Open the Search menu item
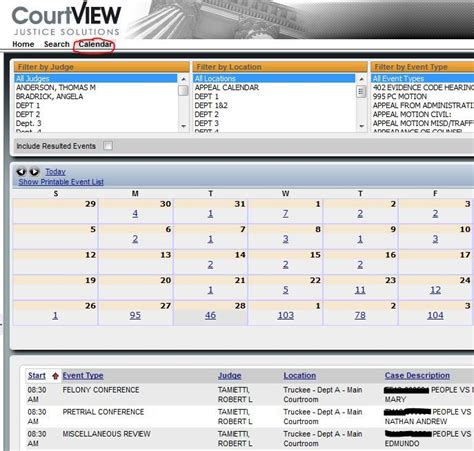 57,44
